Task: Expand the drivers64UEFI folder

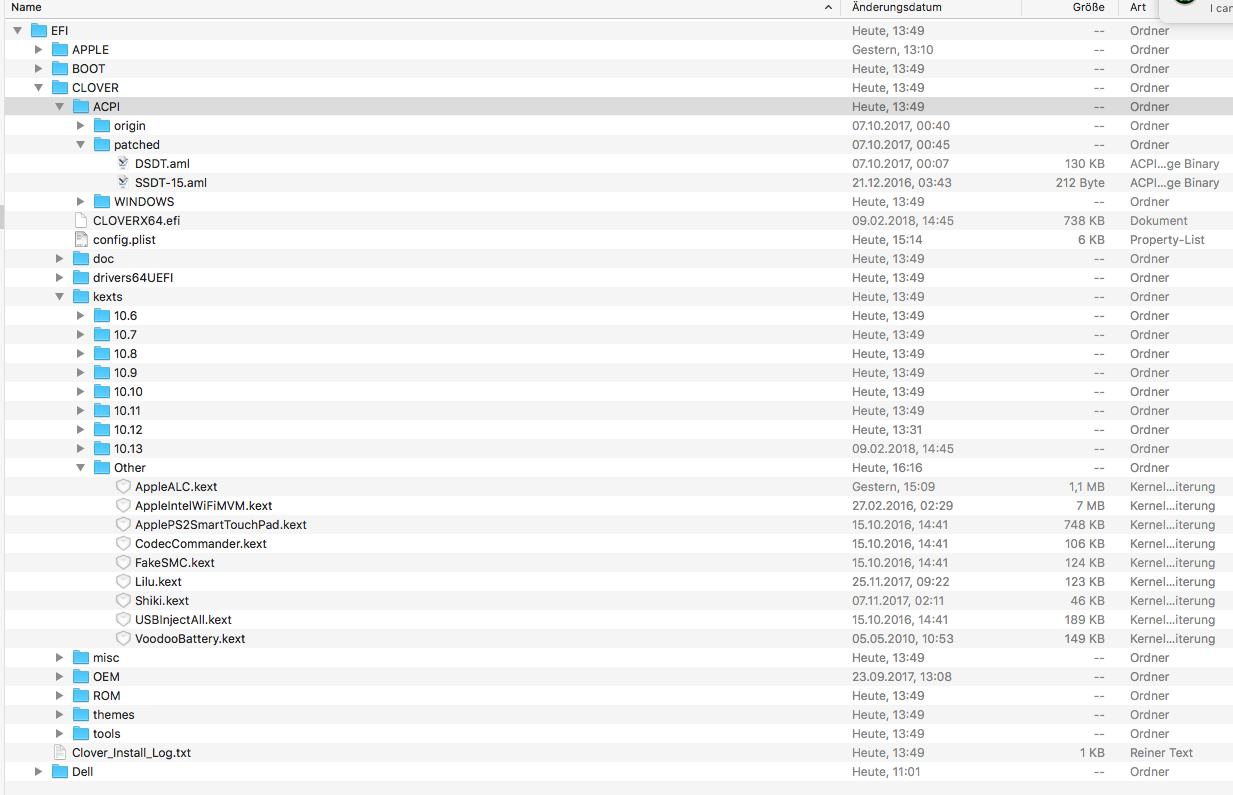Action: tap(60, 278)
